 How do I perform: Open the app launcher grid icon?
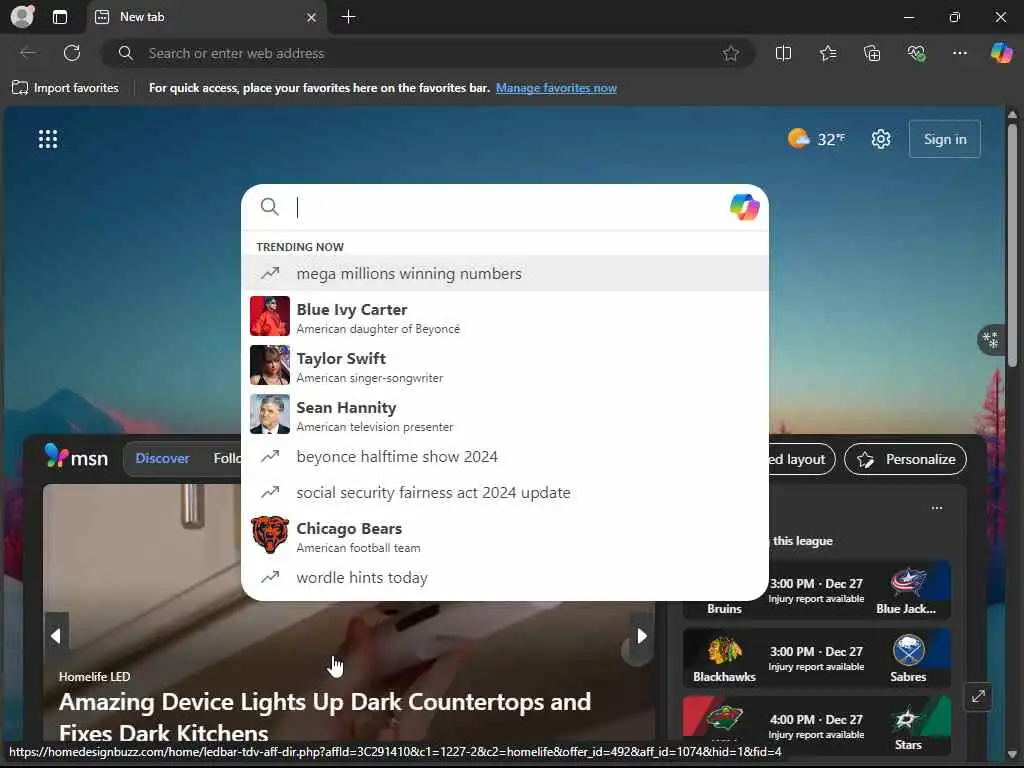pyautogui.click(x=48, y=139)
